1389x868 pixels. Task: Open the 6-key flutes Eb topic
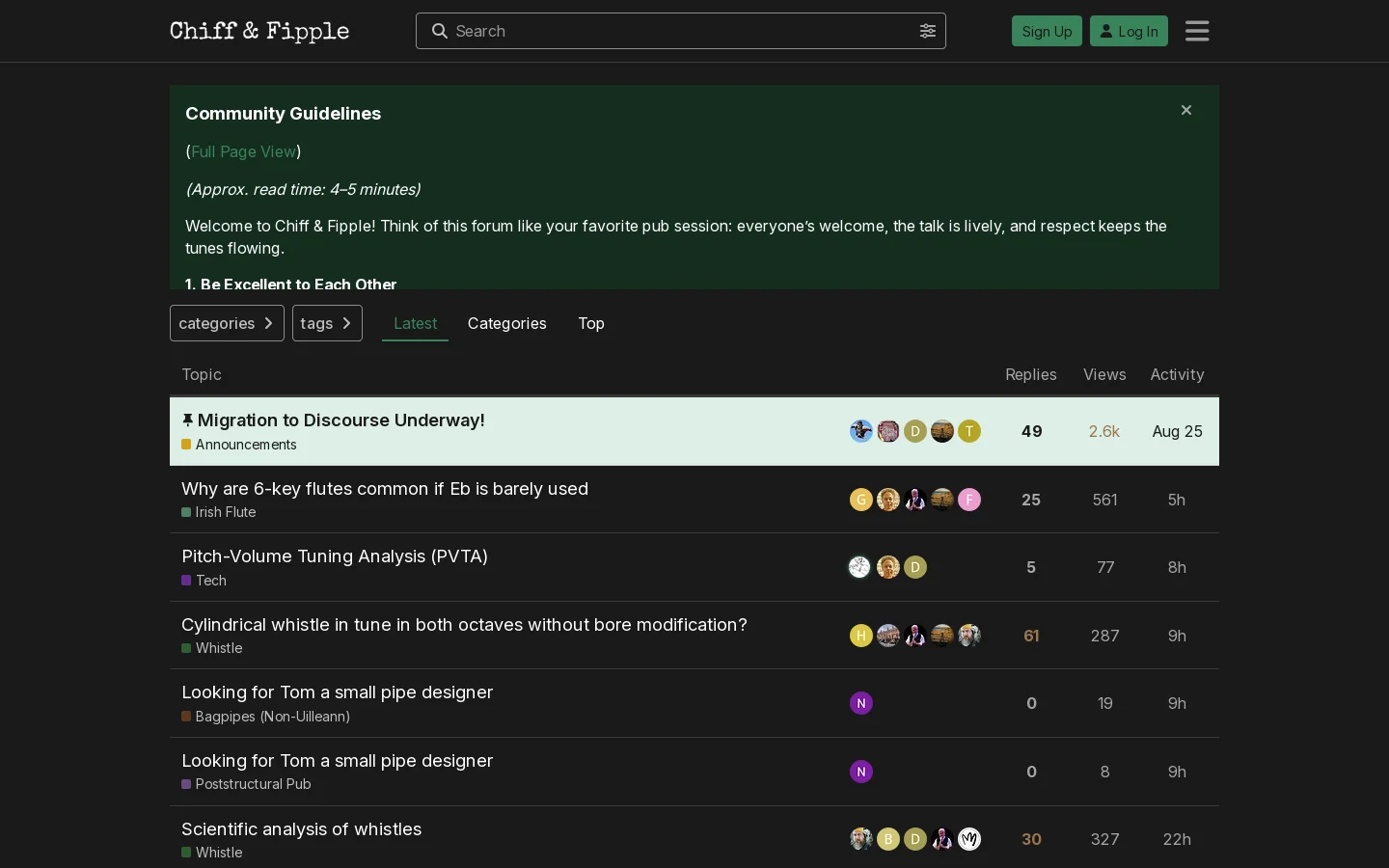385,489
